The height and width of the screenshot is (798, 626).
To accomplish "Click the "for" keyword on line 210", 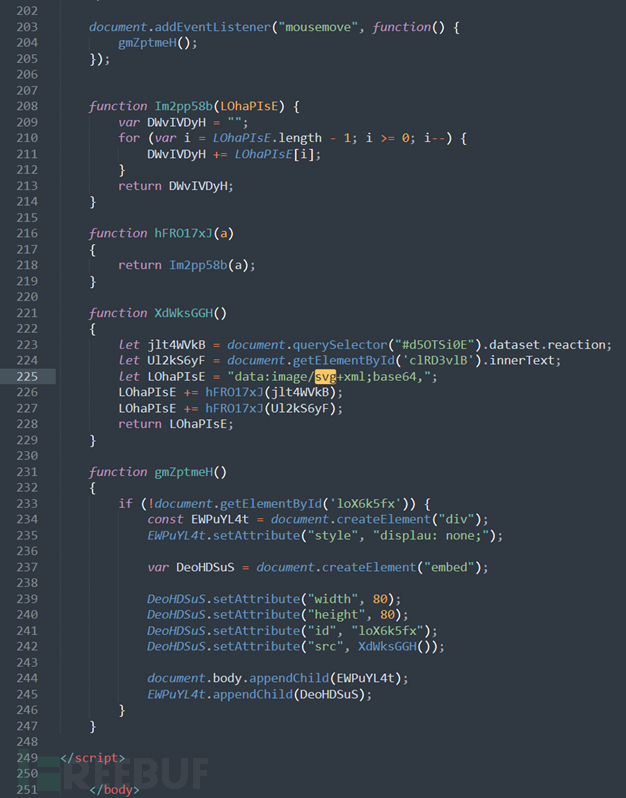I will (129, 138).
